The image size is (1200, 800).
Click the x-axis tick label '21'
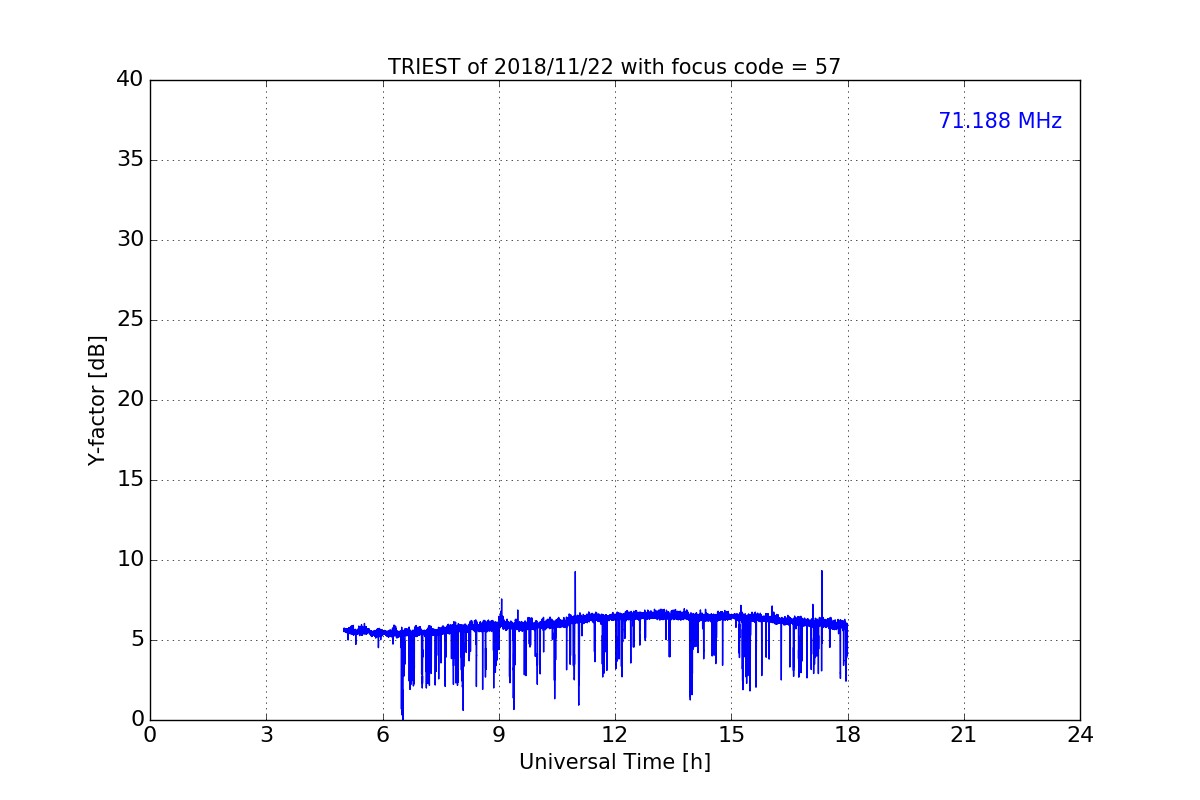click(964, 735)
